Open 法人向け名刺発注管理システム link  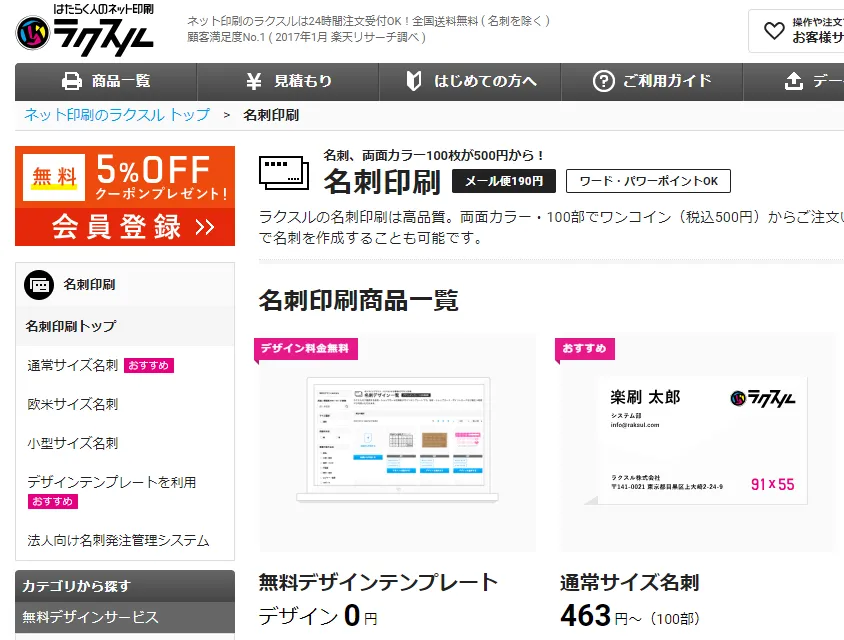point(118,540)
